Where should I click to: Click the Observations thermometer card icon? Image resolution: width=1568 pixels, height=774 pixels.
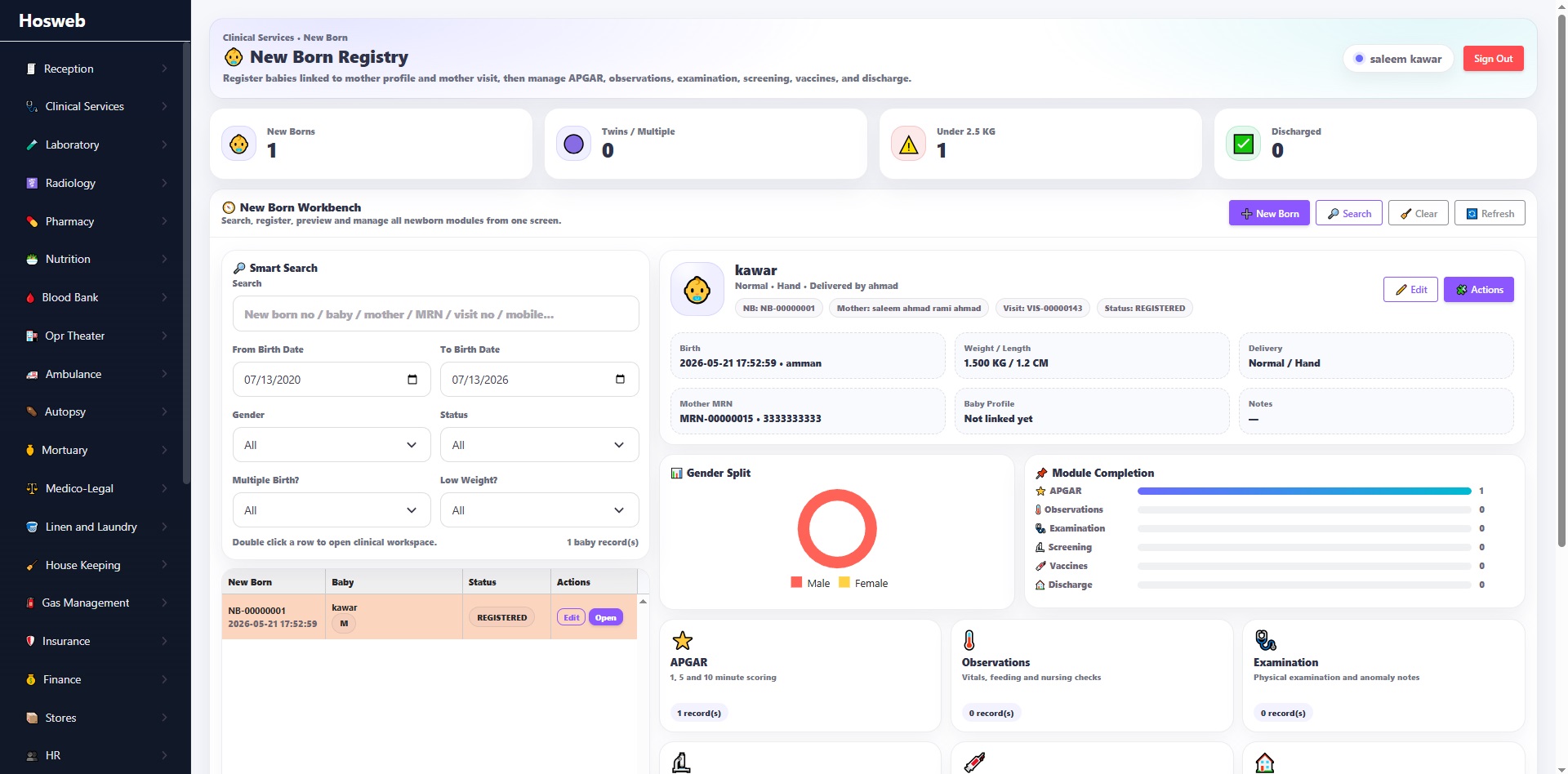click(x=969, y=640)
